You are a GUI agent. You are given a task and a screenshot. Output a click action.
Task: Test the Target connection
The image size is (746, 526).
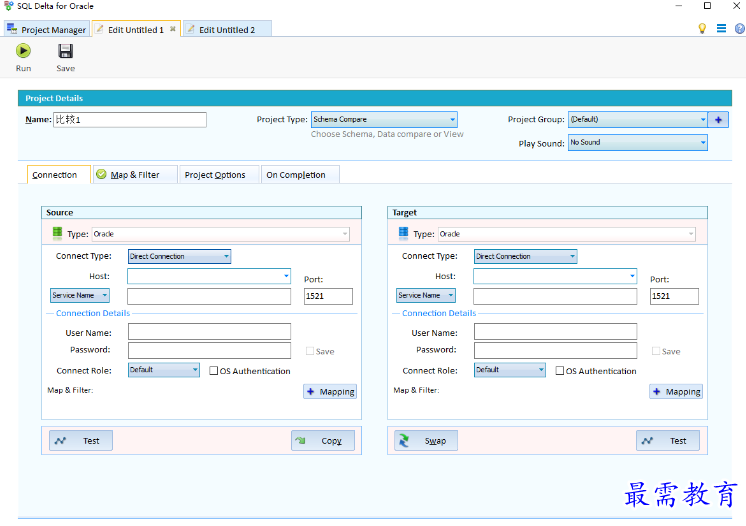[x=668, y=440]
